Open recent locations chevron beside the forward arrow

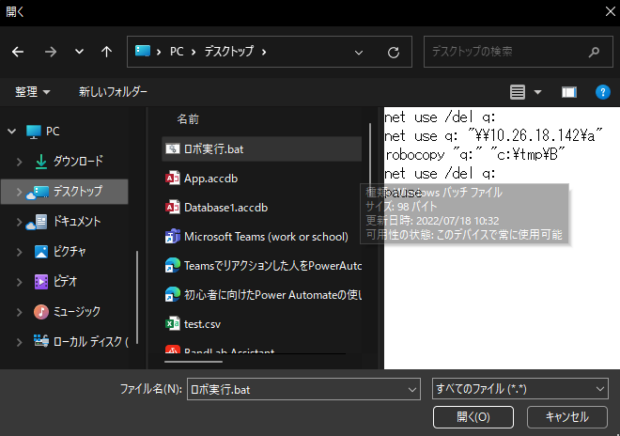pyautogui.click(x=79, y=51)
